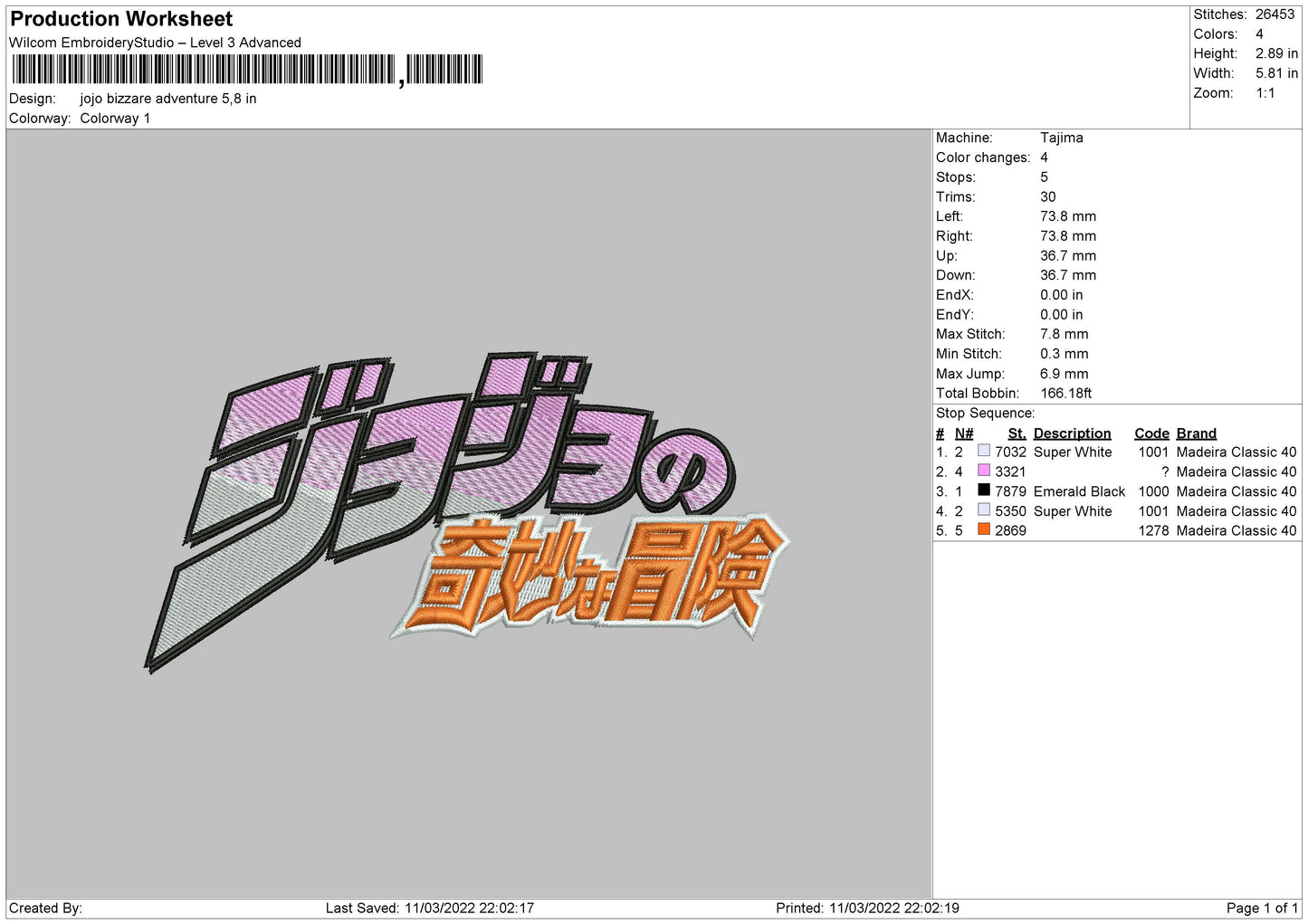1308x924 pixels.
Task: Click the Zoom value 1:1
Action: click(x=1265, y=93)
